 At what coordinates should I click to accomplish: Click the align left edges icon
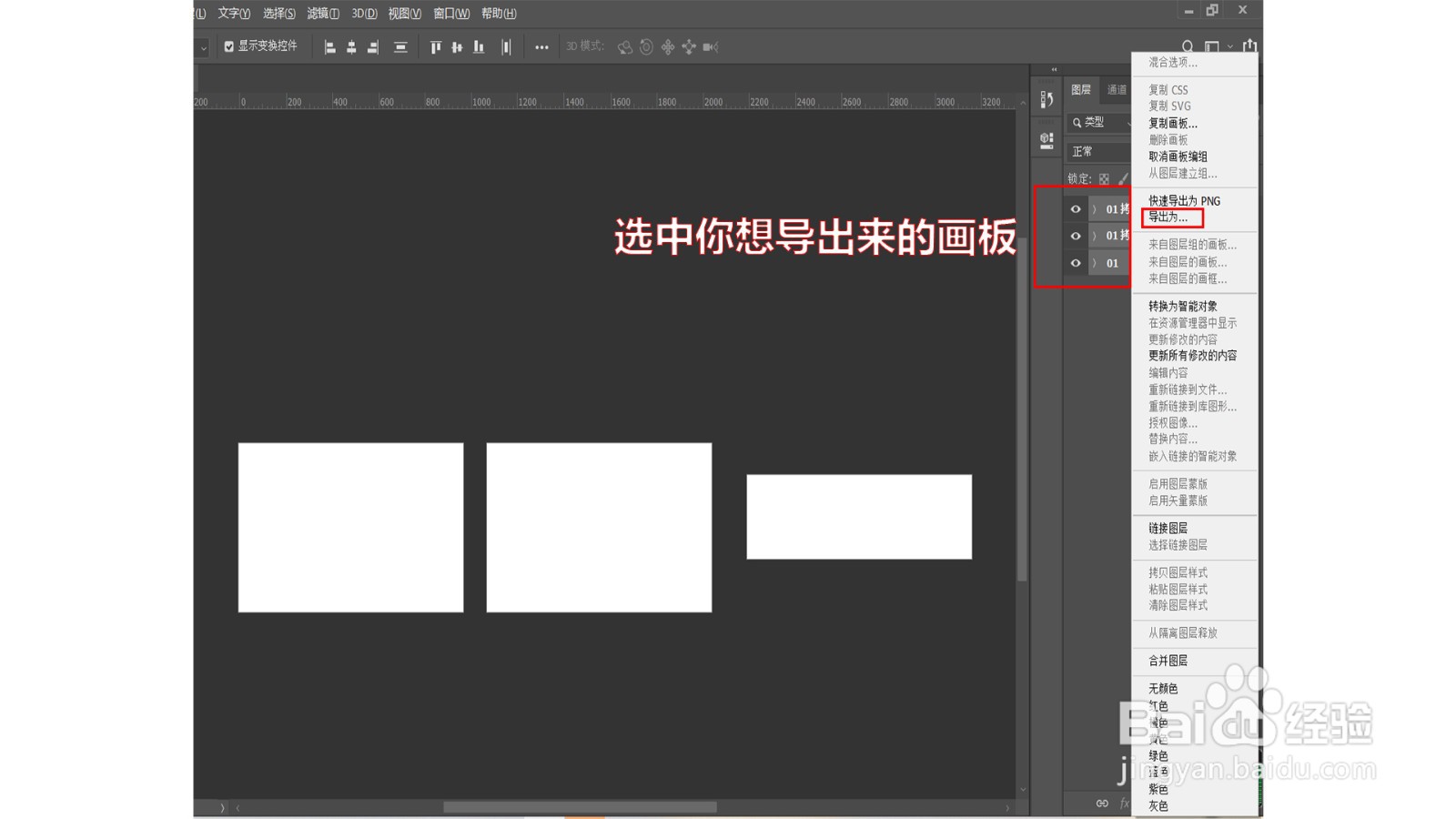pos(329,47)
